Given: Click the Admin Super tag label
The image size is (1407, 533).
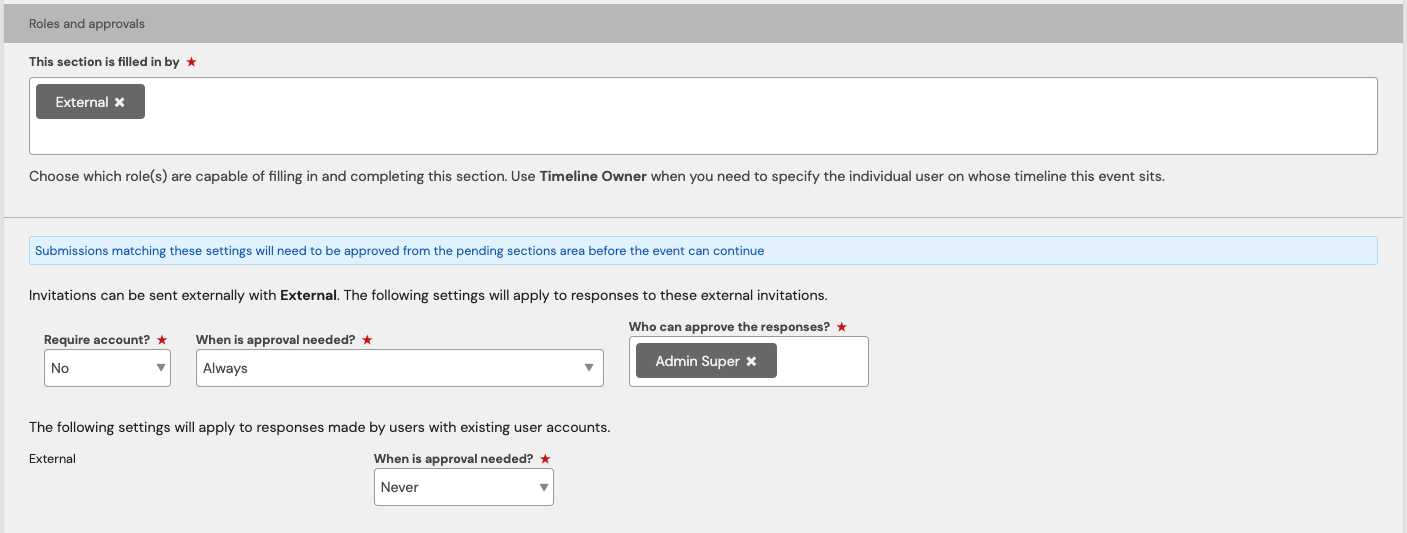Looking at the screenshot, I should (697, 361).
